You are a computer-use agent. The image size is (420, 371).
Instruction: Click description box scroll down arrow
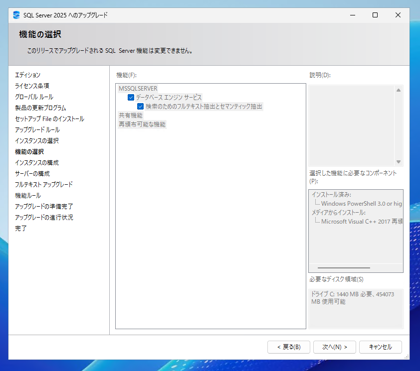pyautogui.click(x=398, y=162)
